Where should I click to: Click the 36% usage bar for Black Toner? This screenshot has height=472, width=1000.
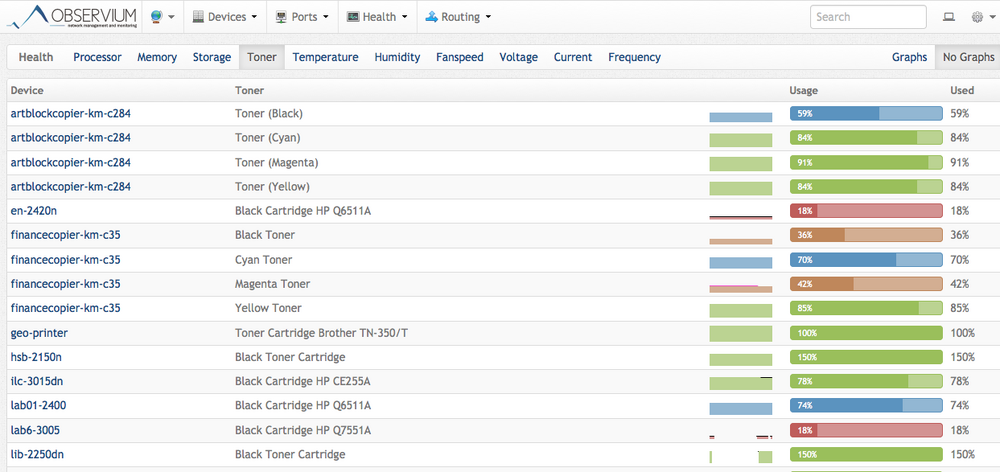[866, 235]
